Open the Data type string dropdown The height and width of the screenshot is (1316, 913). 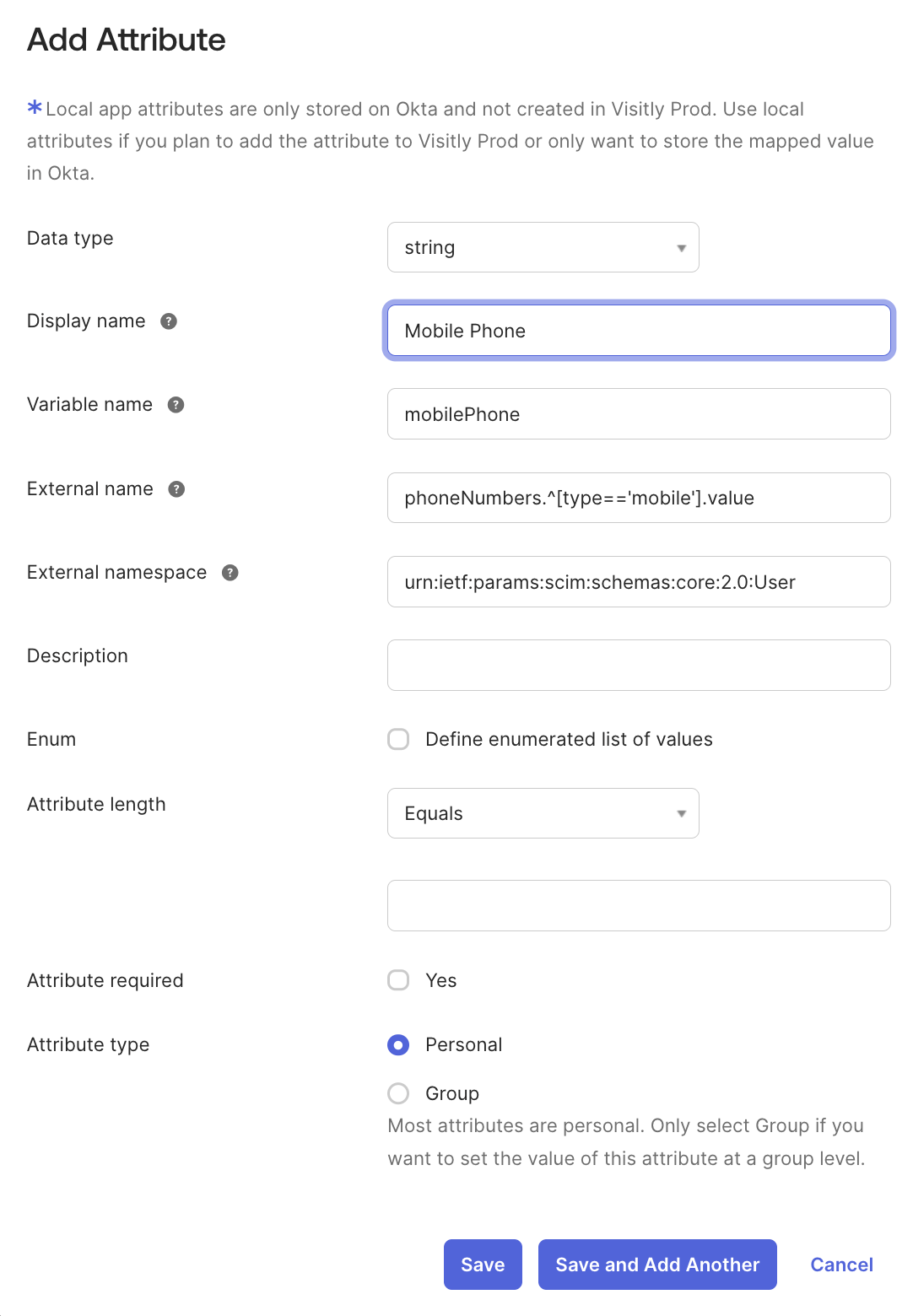coord(543,247)
